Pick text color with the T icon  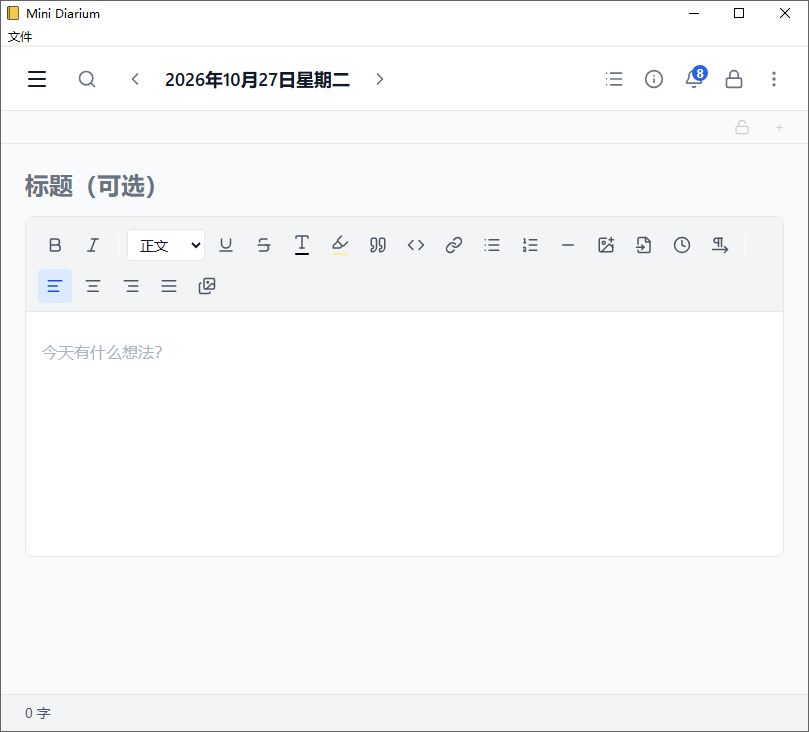[302, 245]
